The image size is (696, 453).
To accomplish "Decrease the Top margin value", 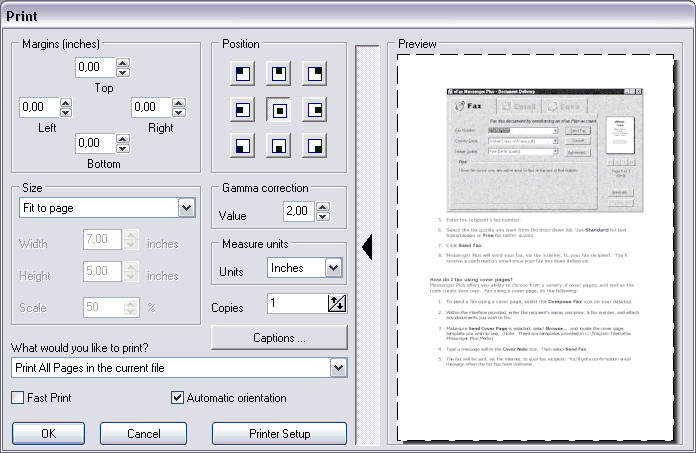I will pyautogui.click(x=123, y=72).
